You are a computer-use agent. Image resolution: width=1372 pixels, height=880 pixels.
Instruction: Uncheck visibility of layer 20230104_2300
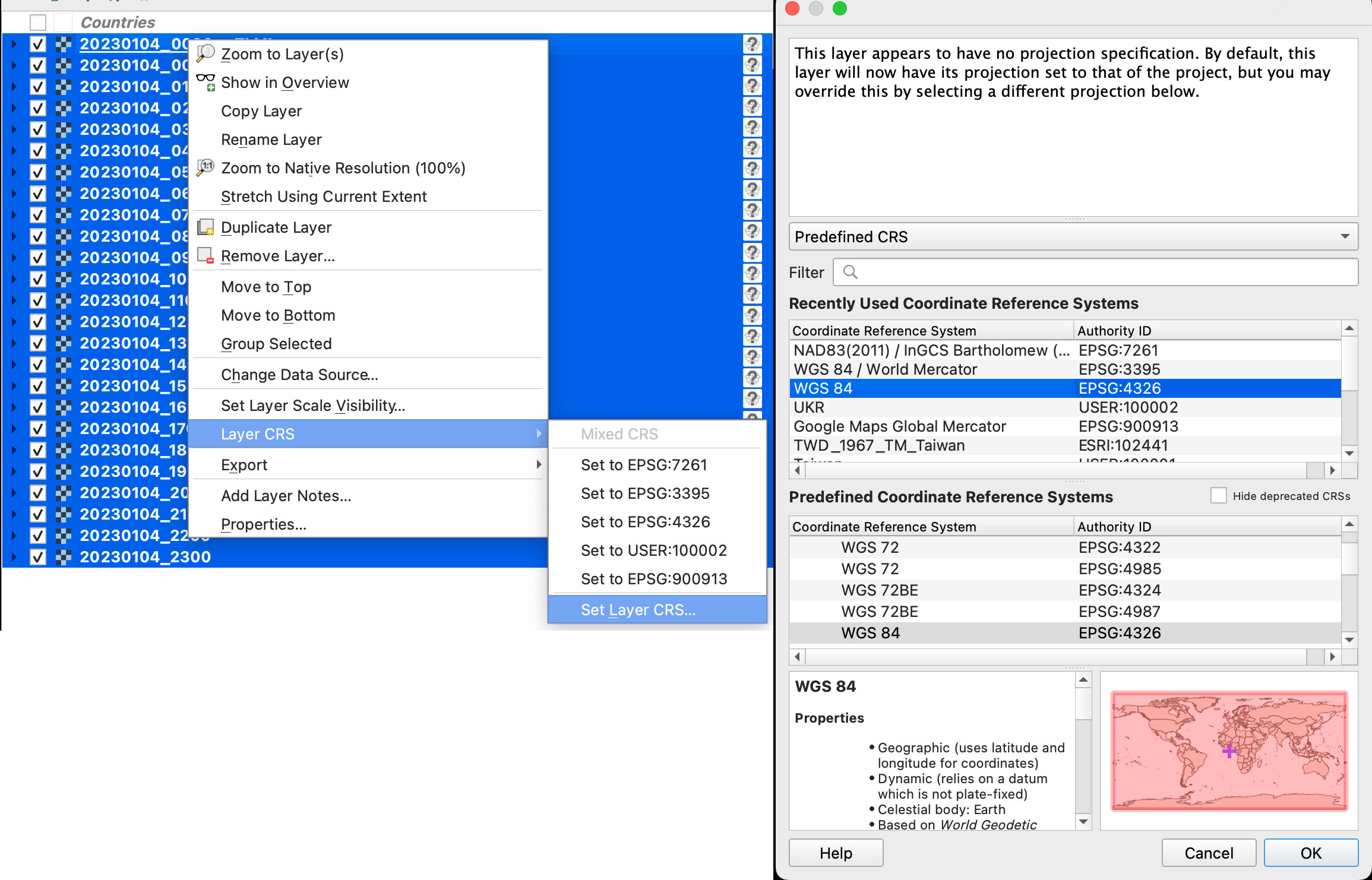38,557
